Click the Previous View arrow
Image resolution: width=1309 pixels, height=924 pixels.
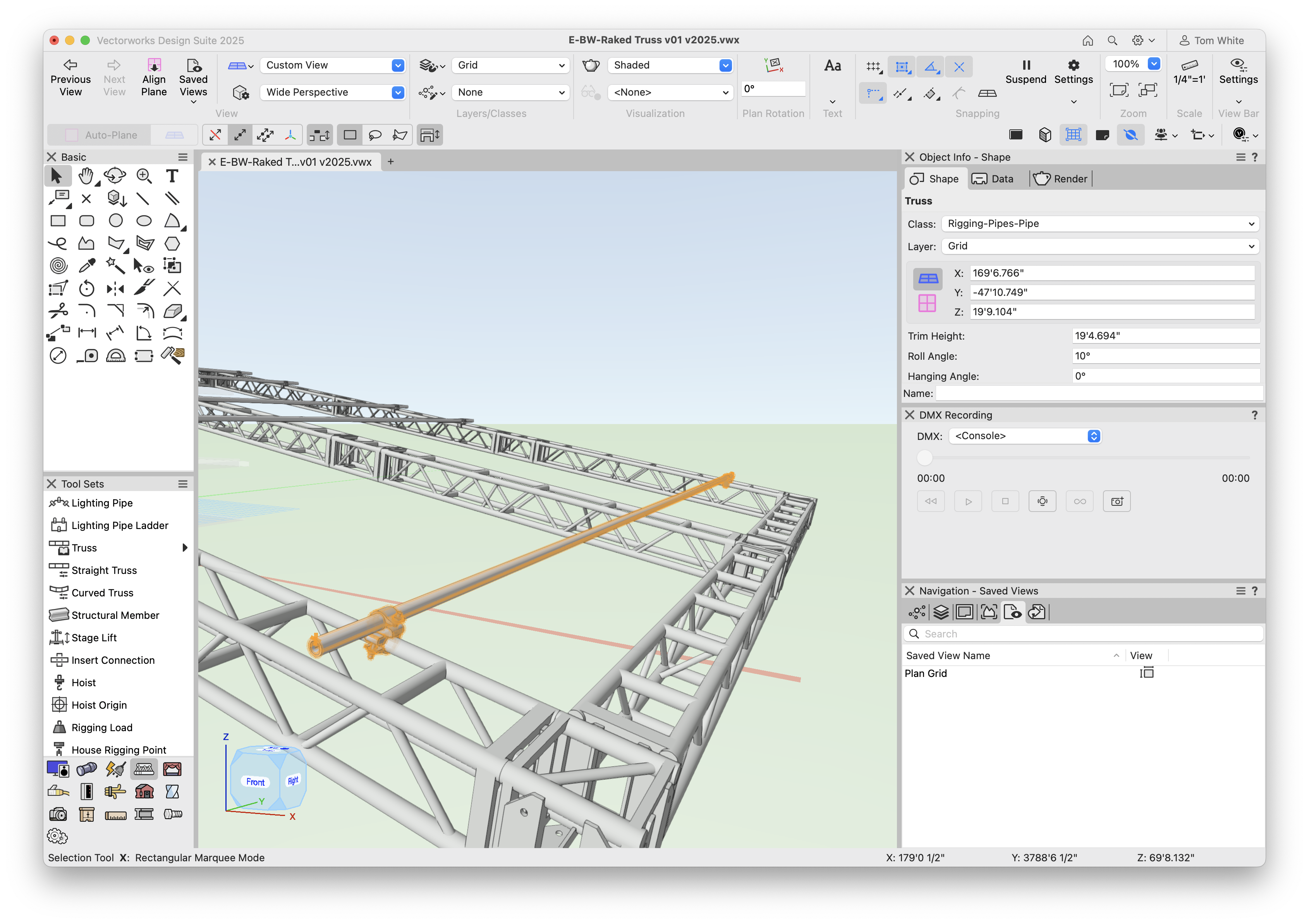click(x=70, y=65)
